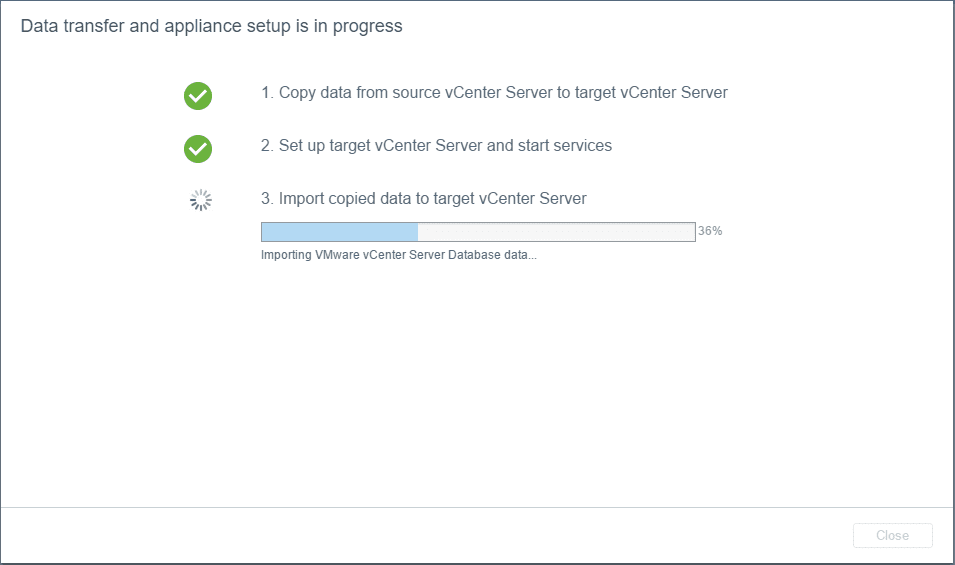The image size is (955, 565).
Task: Click the number '2.' of the second step
Action: tap(267, 145)
